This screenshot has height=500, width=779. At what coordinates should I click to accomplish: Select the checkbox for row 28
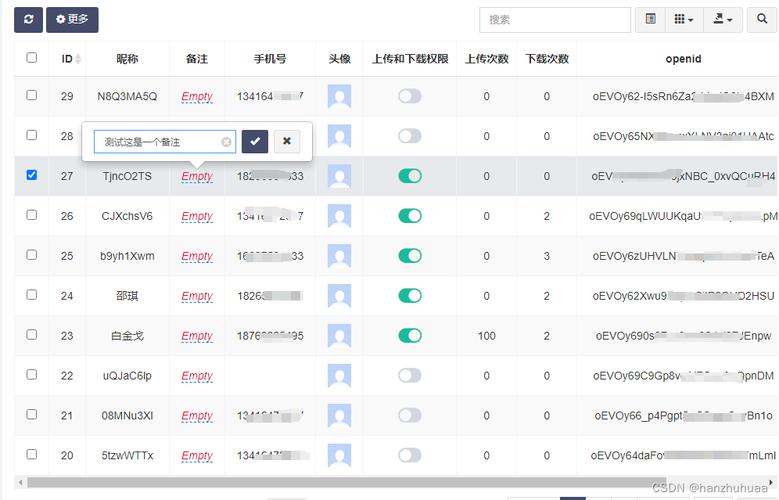[x=31, y=135]
